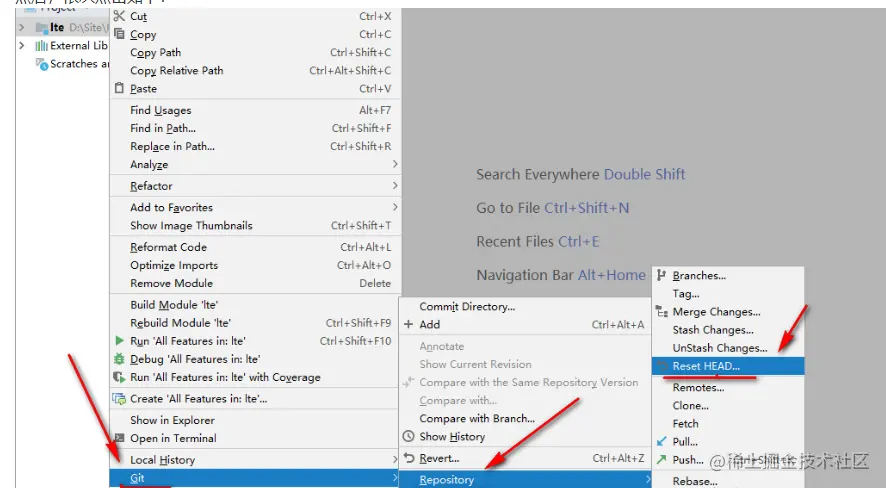Expand the External Libraries tree node

pos(21,45)
